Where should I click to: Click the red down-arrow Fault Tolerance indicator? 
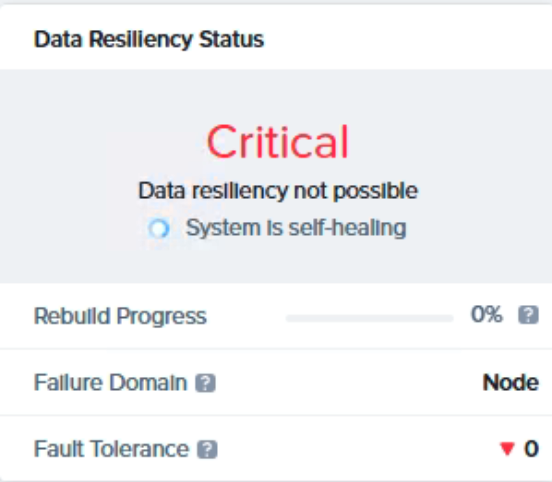pos(507,449)
